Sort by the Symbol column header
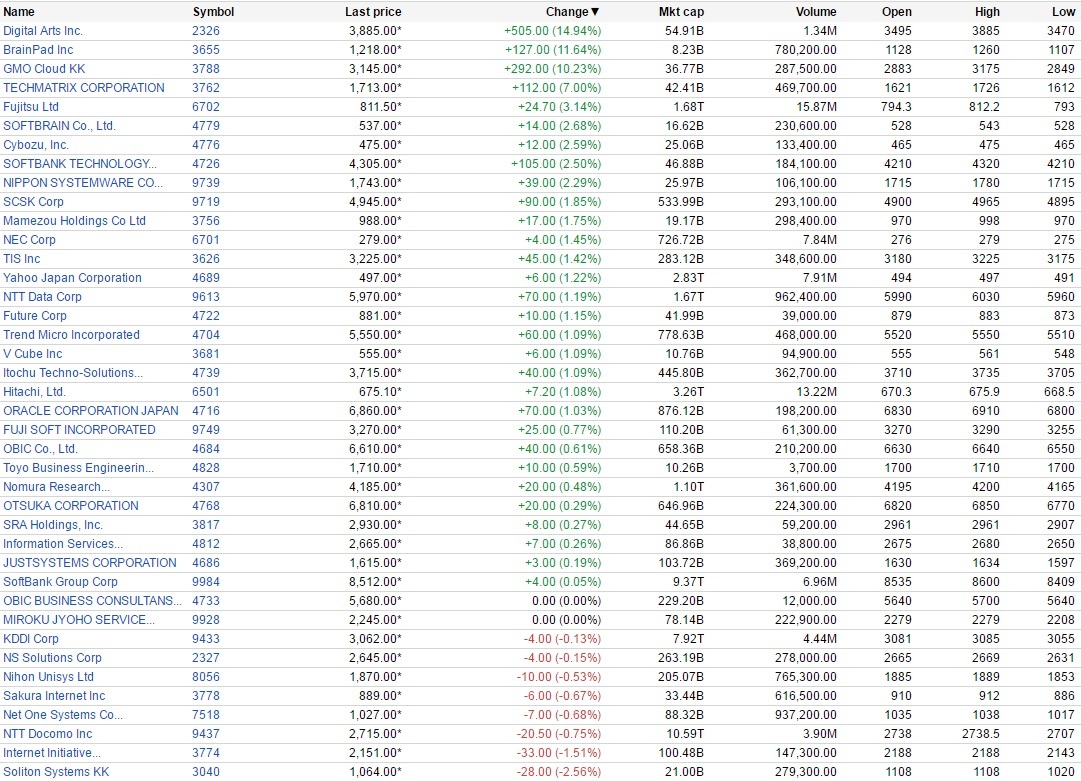The width and height of the screenshot is (1081, 781). pyautogui.click(x=213, y=12)
